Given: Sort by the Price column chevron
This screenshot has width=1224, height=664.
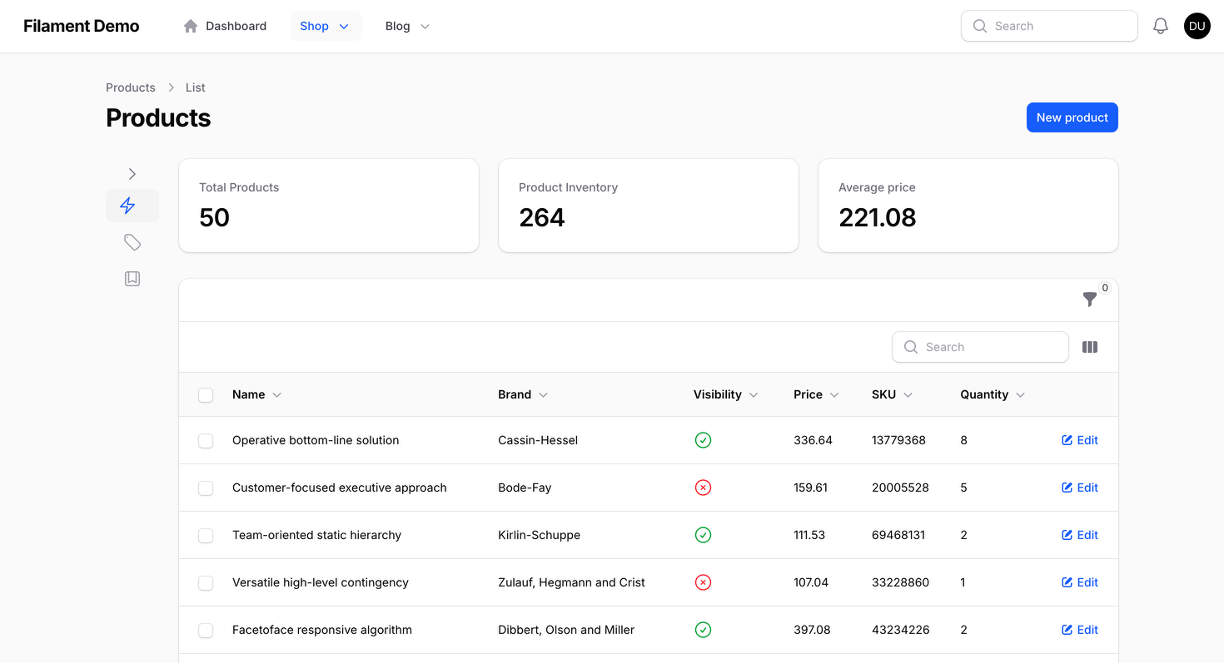Looking at the screenshot, I should (x=832, y=395).
